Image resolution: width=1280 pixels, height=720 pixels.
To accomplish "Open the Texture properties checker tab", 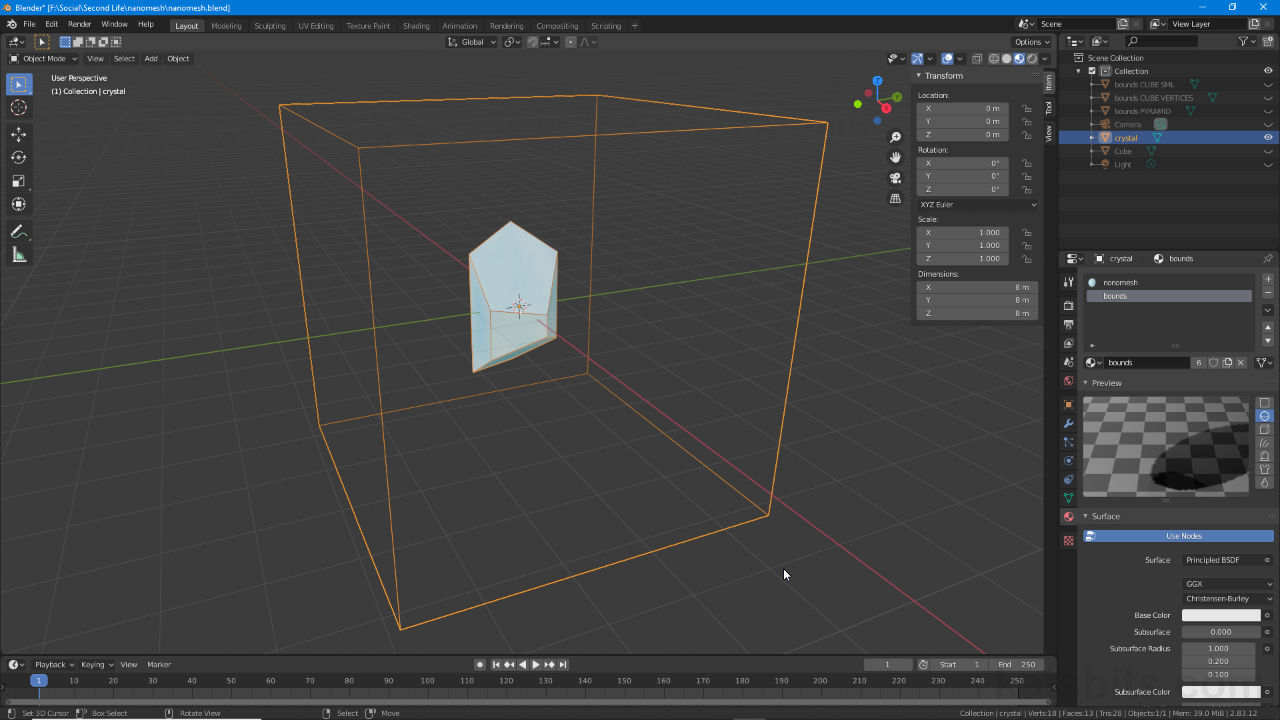I will (x=1068, y=540).
